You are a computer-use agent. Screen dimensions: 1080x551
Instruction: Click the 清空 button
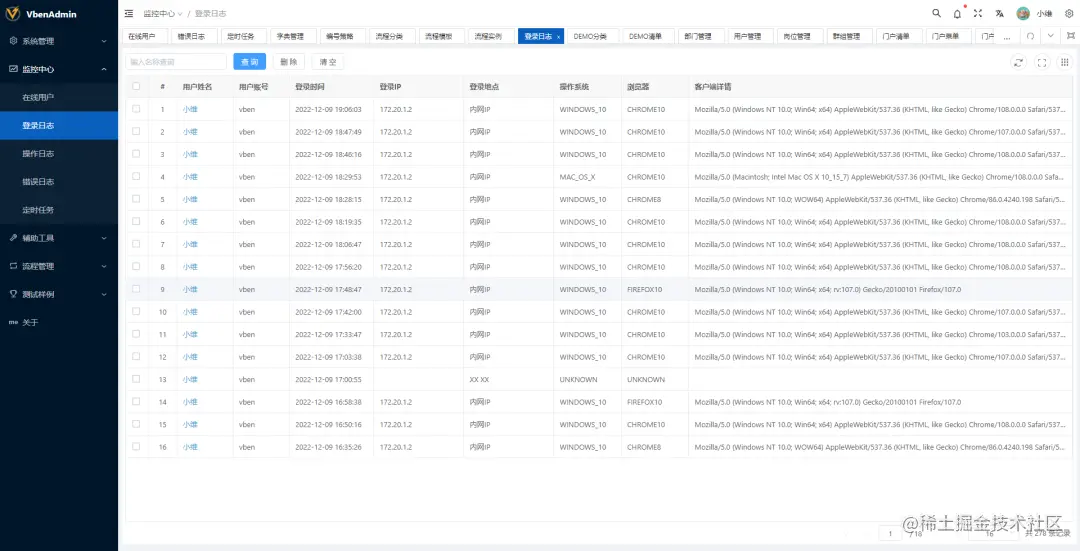pyautogui.click(x=328, y=62)
